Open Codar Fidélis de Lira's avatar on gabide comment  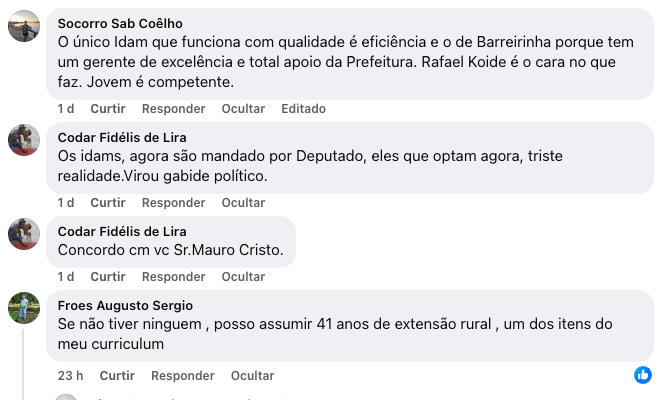point(24,141)
